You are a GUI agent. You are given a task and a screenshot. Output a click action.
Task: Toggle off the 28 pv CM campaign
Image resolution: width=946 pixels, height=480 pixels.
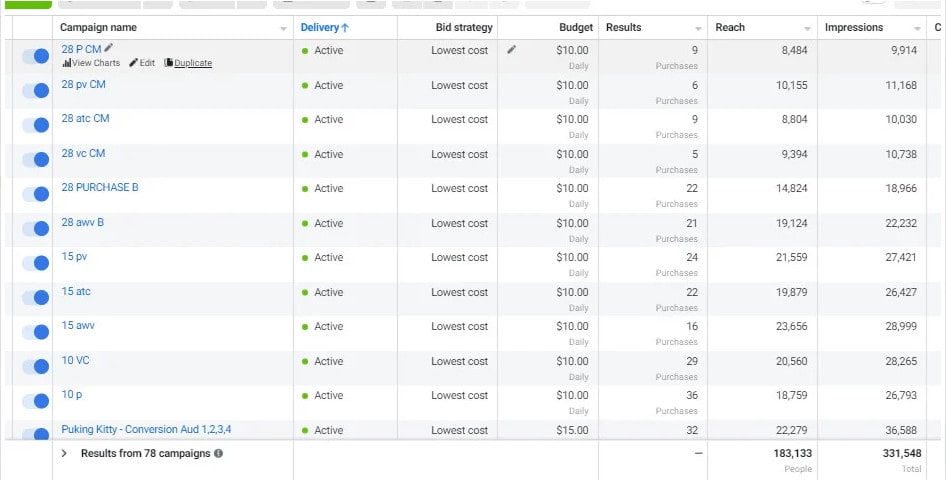[35, 90]
